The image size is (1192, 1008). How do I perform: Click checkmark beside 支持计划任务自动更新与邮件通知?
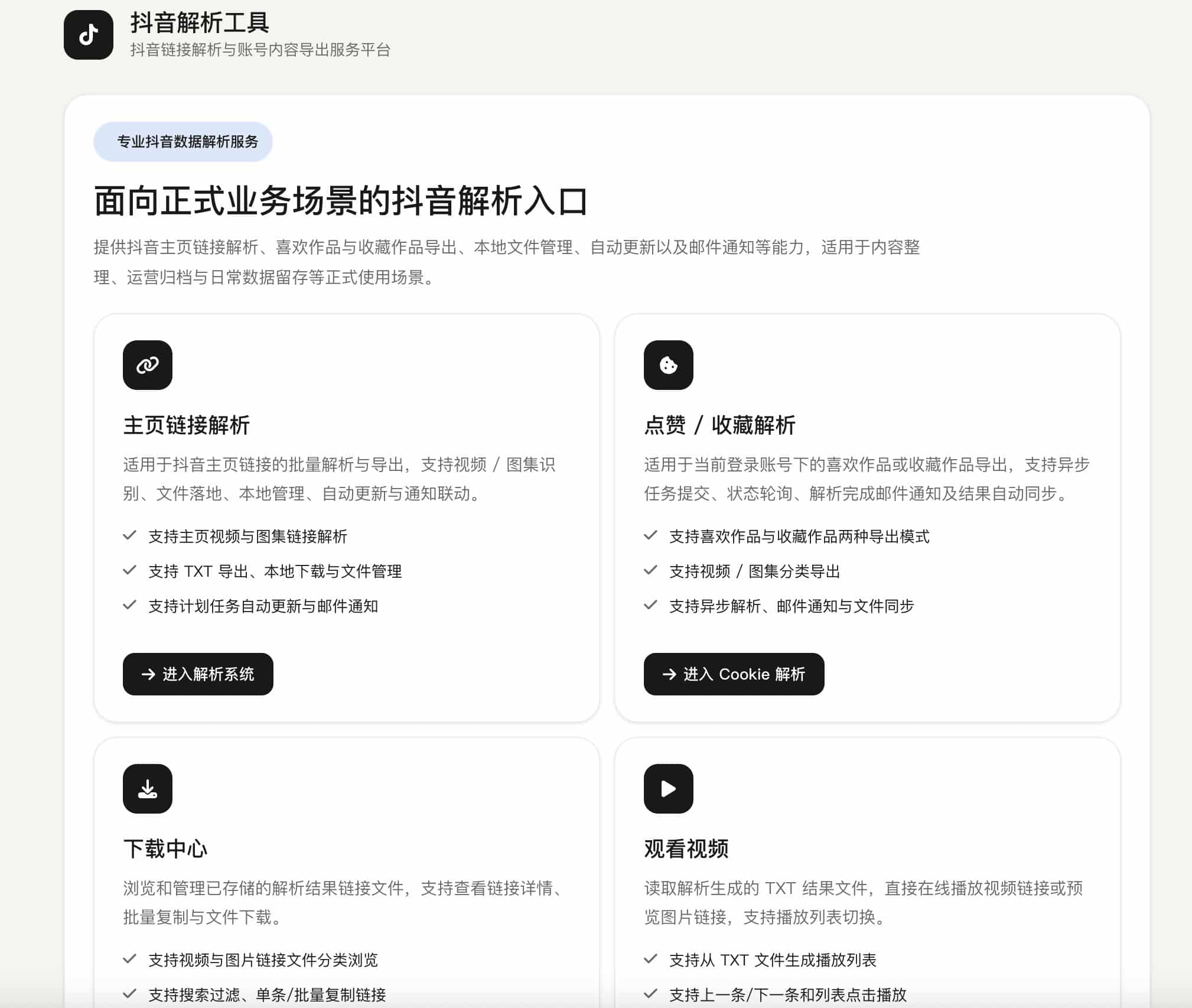point(130,606)
